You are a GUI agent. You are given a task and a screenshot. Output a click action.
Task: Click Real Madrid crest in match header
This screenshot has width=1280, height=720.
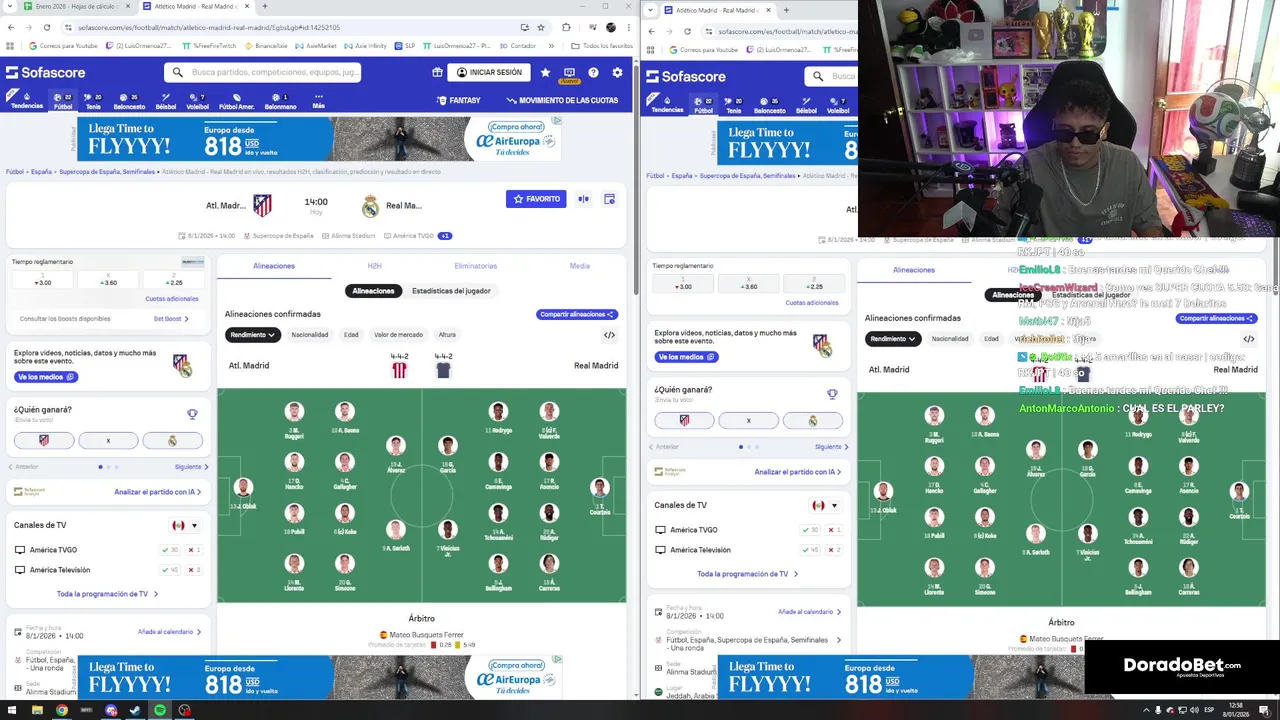(x=370, y=206)
